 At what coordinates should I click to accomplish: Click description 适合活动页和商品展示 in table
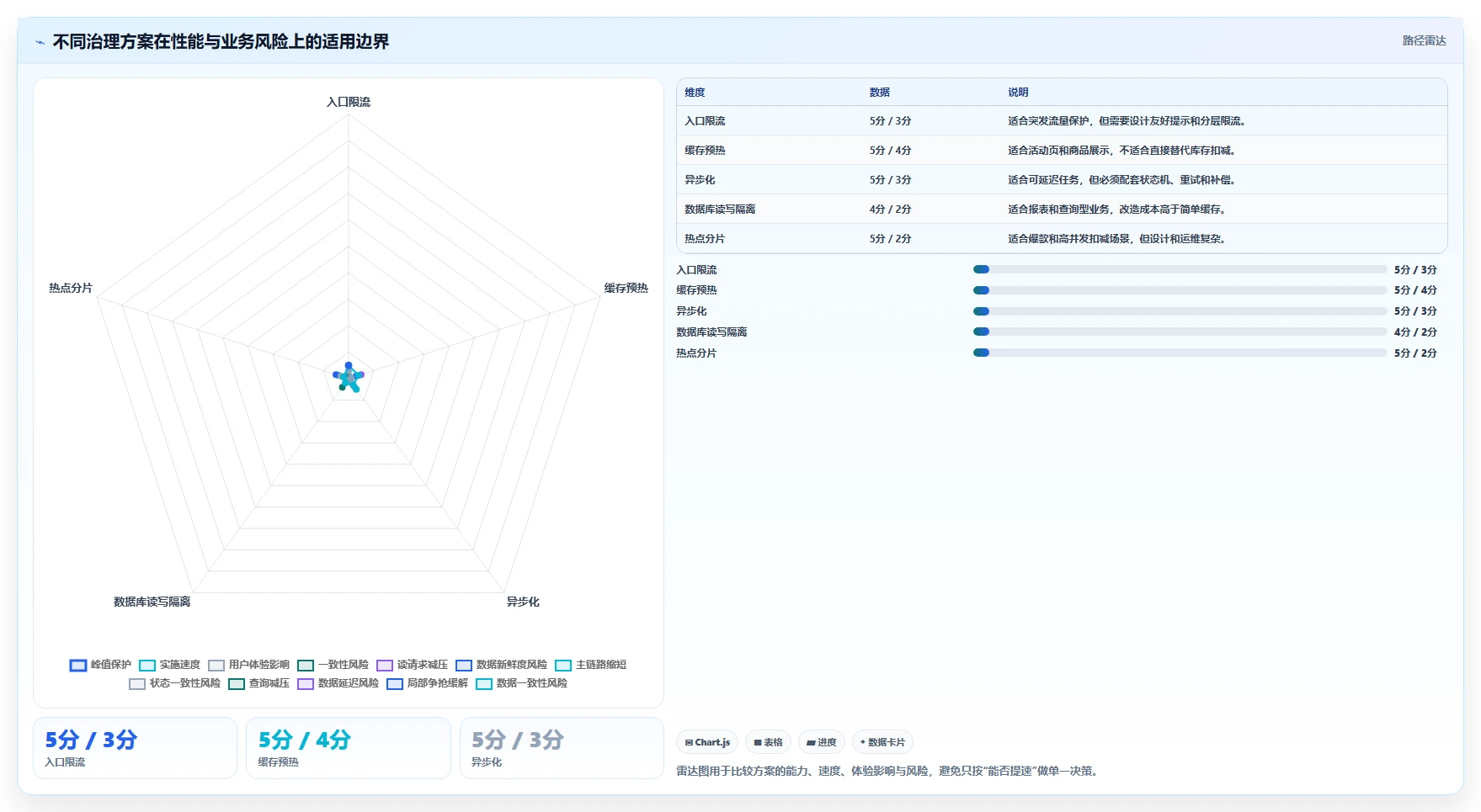coord(1121,151)
